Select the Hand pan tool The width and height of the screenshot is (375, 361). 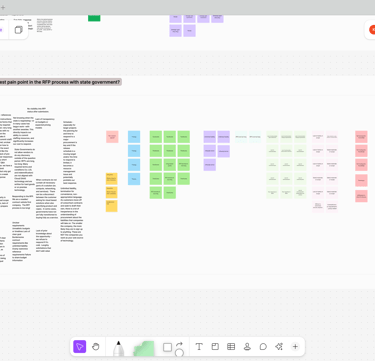coord(96,347)
